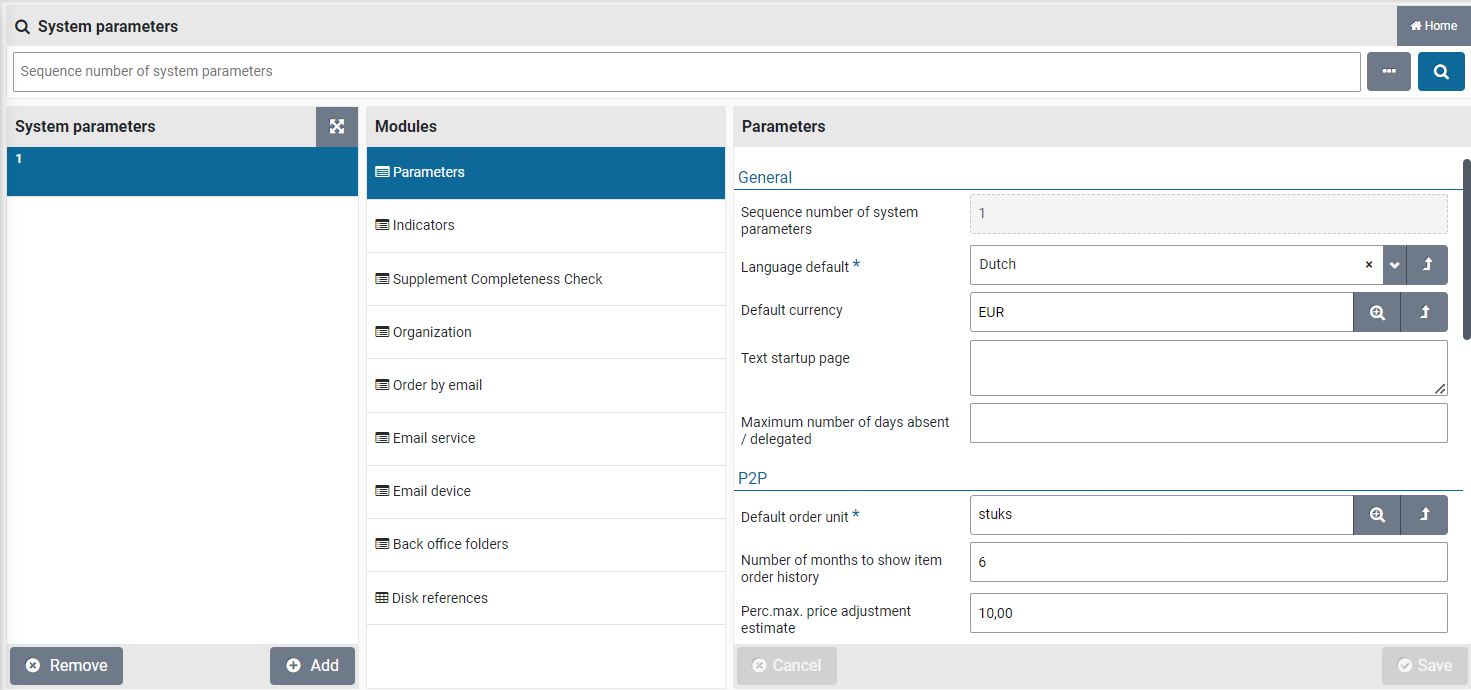
Task: Select the Organization module
Action: (x=432, y=332)
